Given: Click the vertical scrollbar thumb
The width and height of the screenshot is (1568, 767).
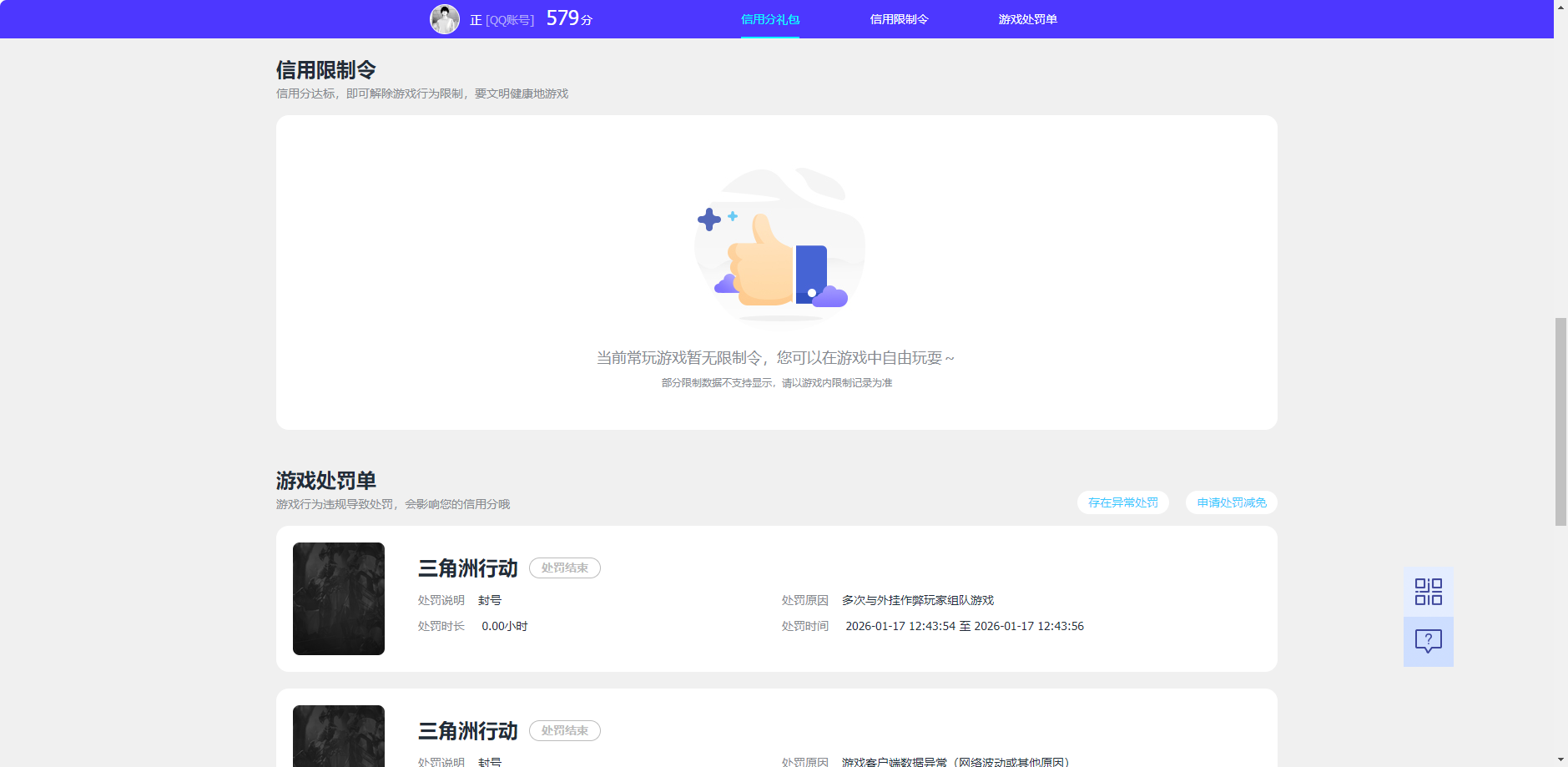Looking at the screenshot, I should pos(1560,421).
